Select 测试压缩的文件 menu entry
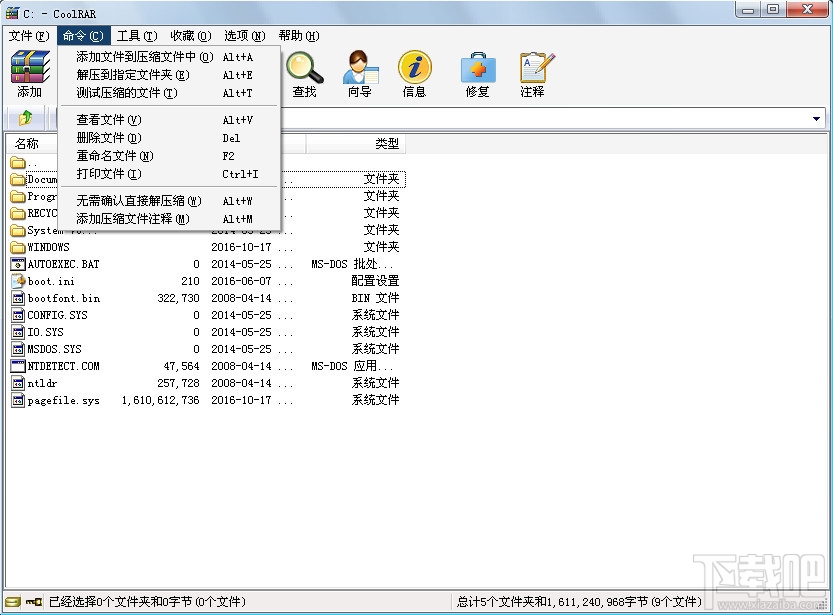 click(122, 92)
